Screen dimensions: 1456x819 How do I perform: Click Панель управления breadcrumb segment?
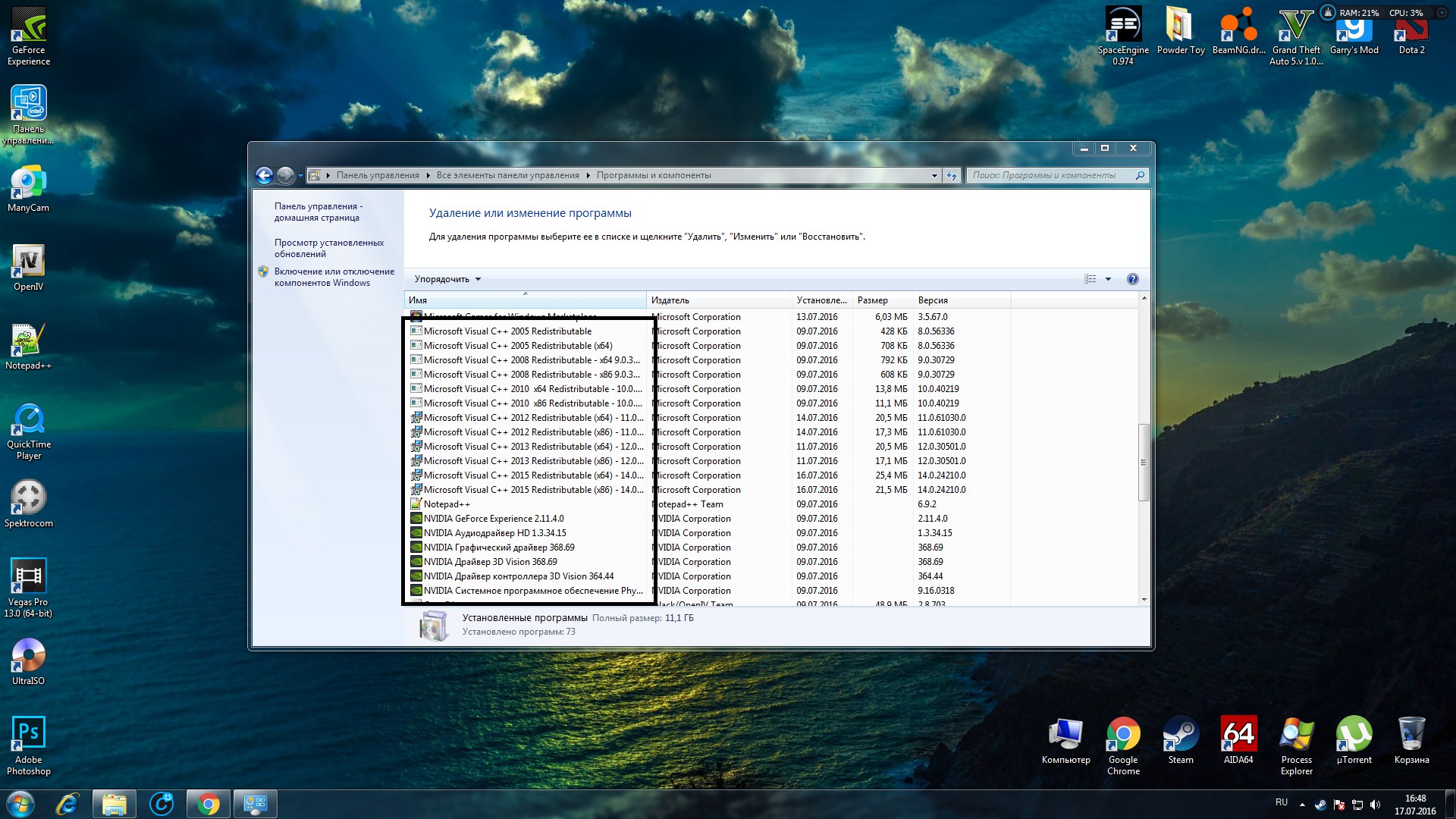pos(378,175)
